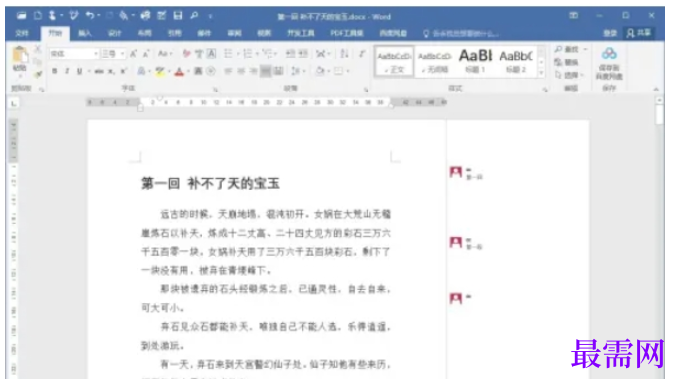This screenshot has height=385, width=683.
Task: Open the font name combo box
Action: pos(73,54)
